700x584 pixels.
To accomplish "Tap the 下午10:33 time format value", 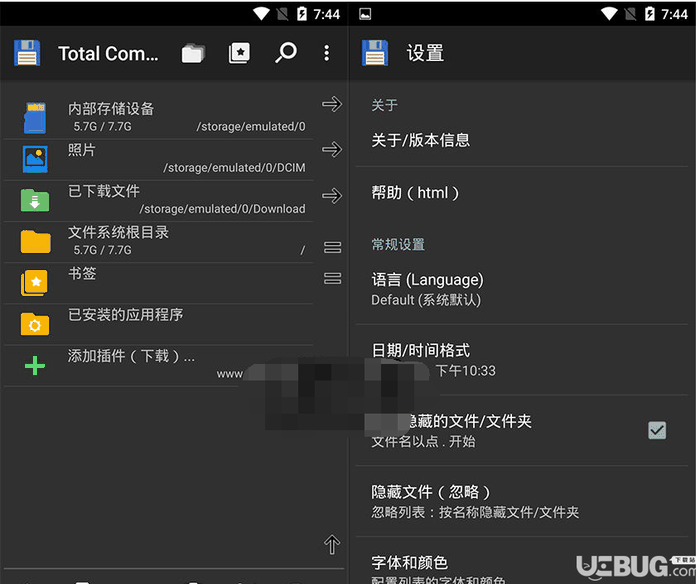I will click(x=466, y=371).
